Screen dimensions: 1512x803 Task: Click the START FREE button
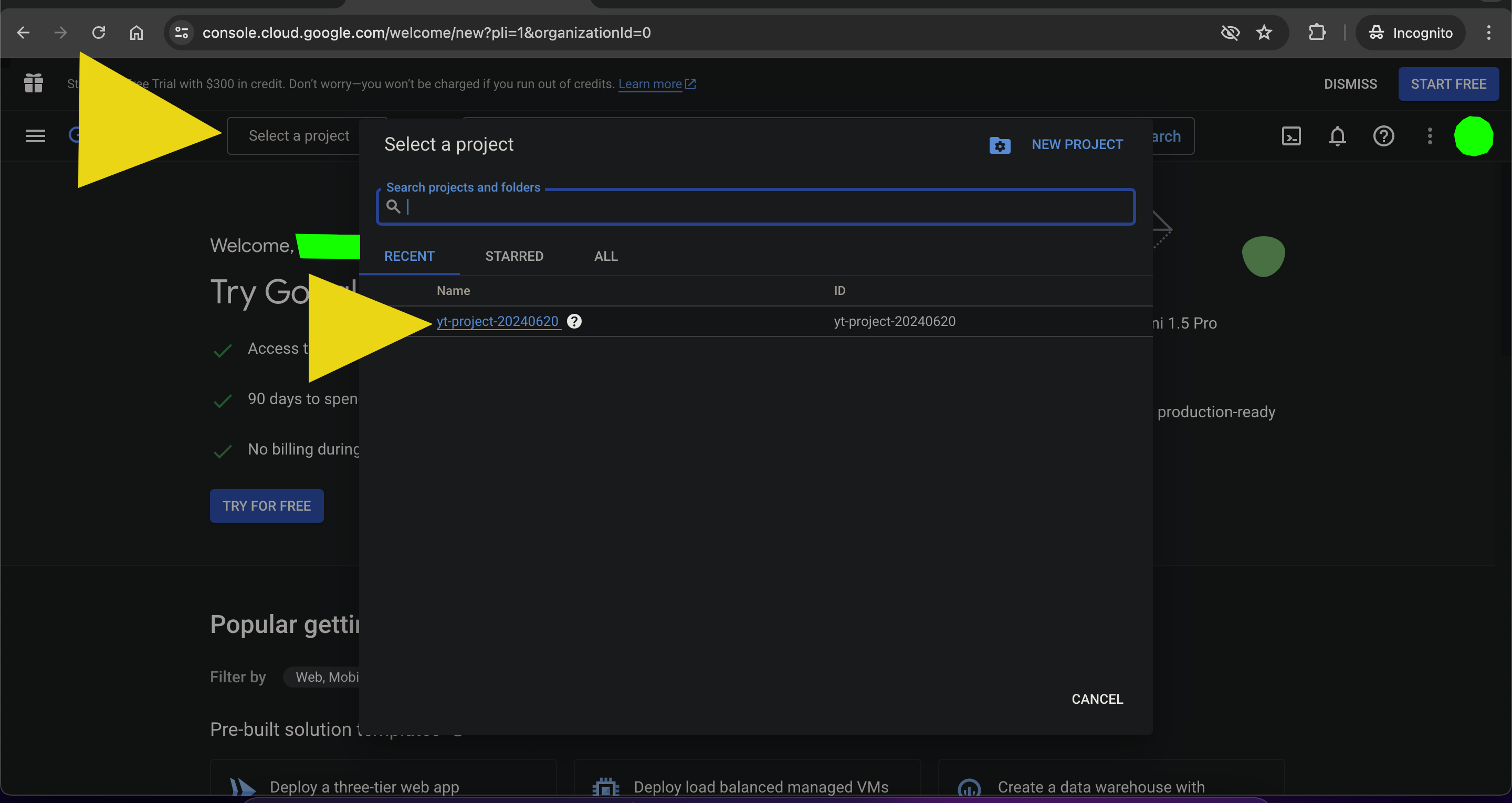tap(1448, 84)
